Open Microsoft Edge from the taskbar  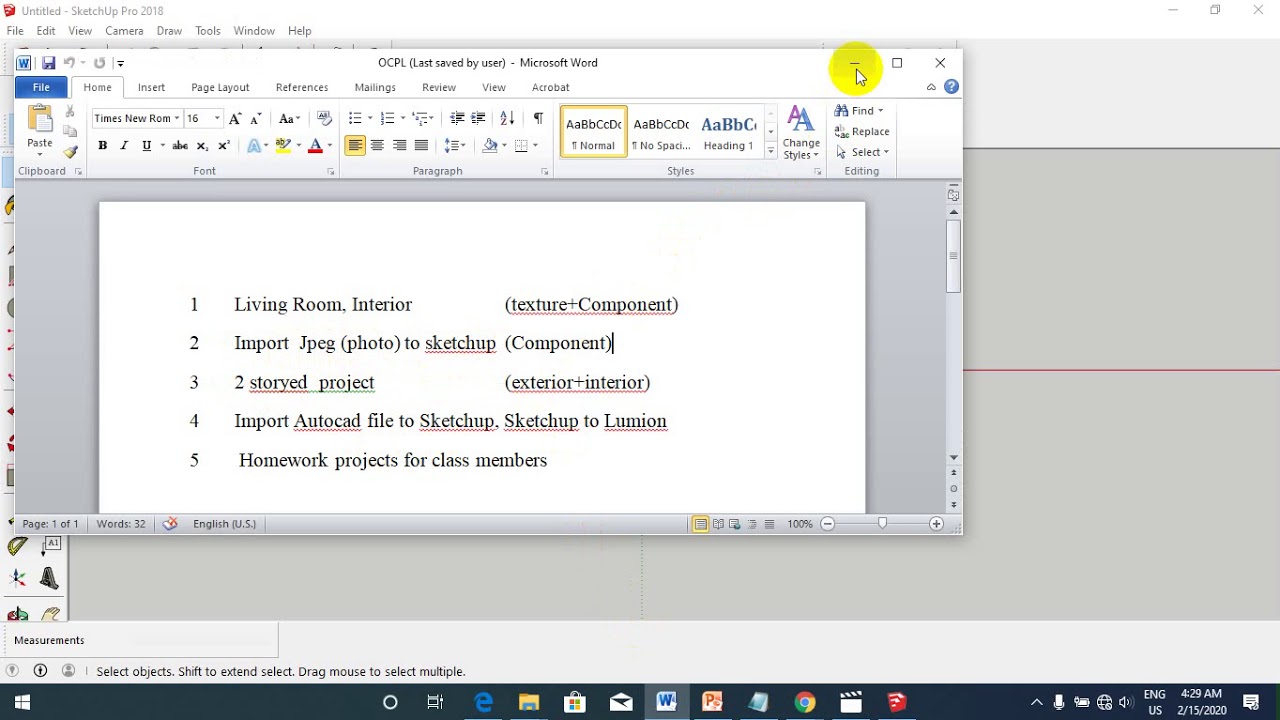[x=484, y=702]
